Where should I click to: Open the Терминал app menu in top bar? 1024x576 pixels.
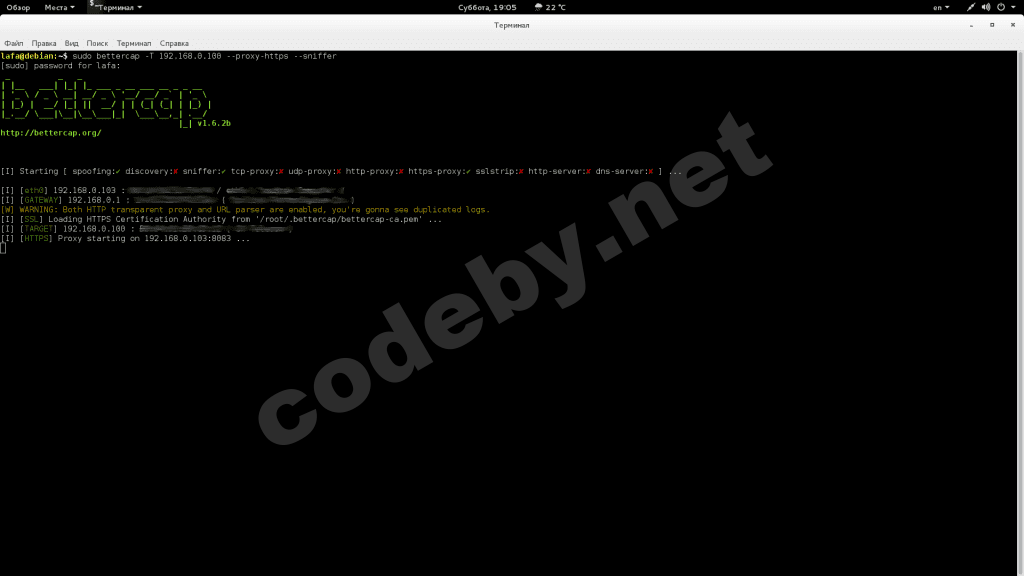point(116,7)
